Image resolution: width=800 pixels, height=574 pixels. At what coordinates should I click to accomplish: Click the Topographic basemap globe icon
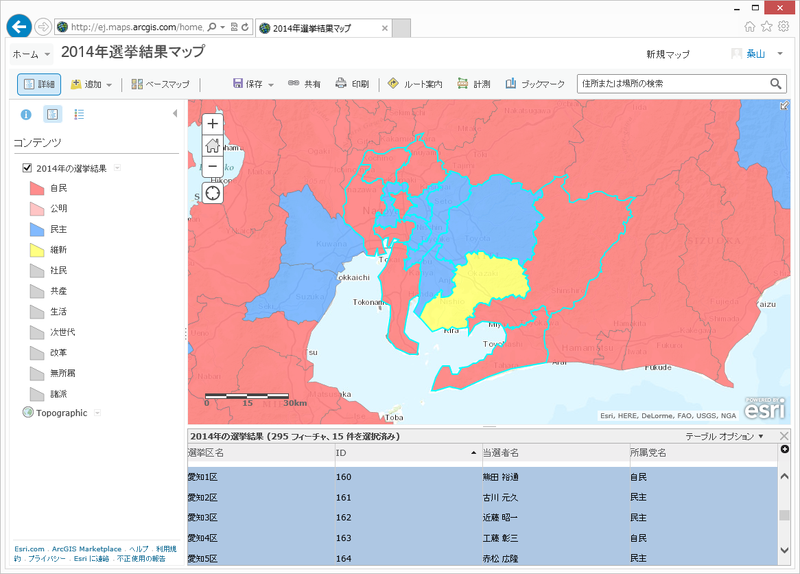(28, 412)
